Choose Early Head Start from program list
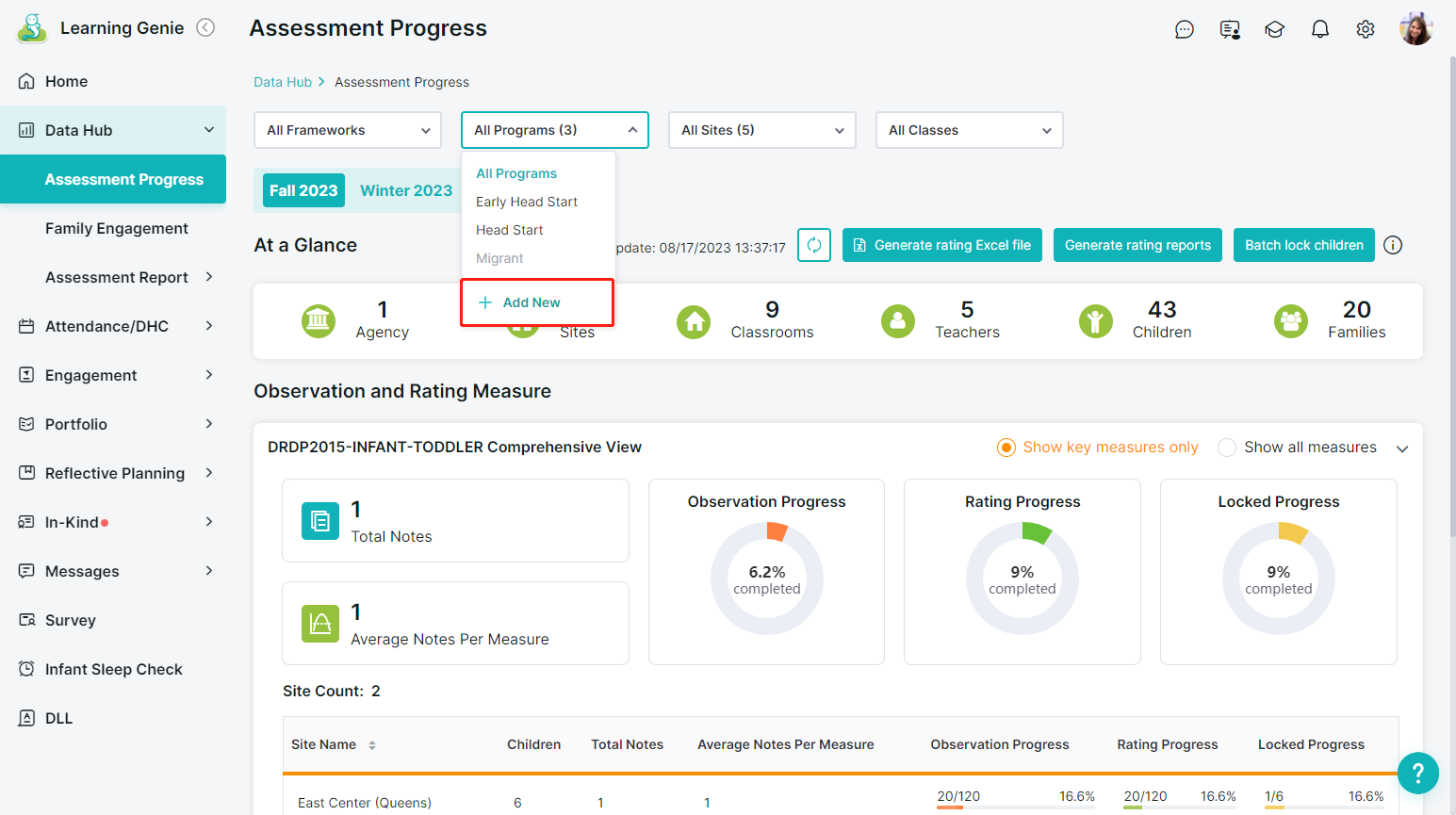1456x815 pixels. (x=527, y=202)
